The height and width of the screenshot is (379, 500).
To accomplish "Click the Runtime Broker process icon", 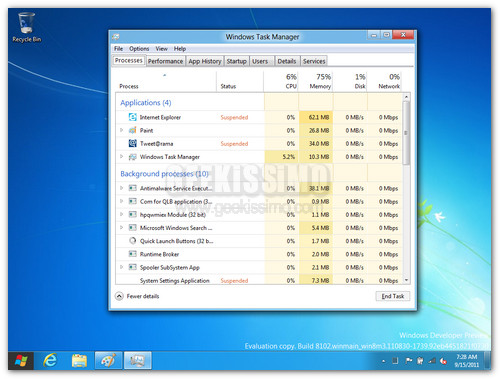I will 133,254.
